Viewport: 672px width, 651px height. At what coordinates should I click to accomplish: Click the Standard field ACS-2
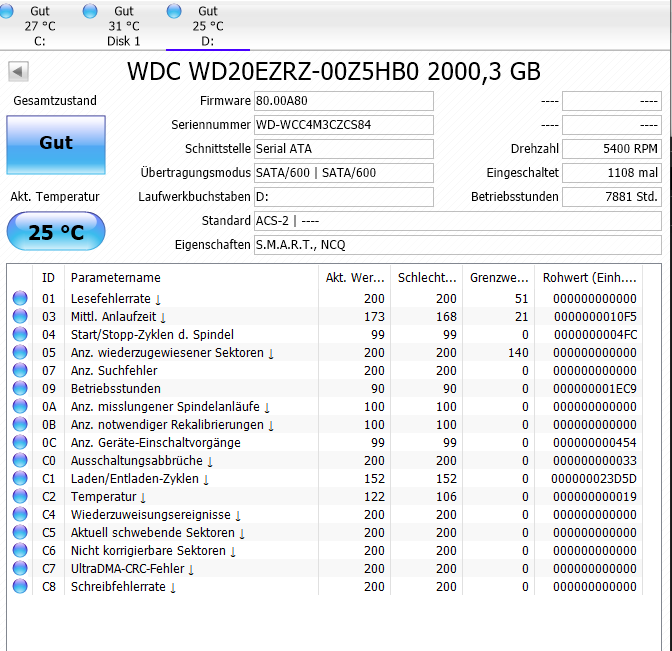[458, 221]
